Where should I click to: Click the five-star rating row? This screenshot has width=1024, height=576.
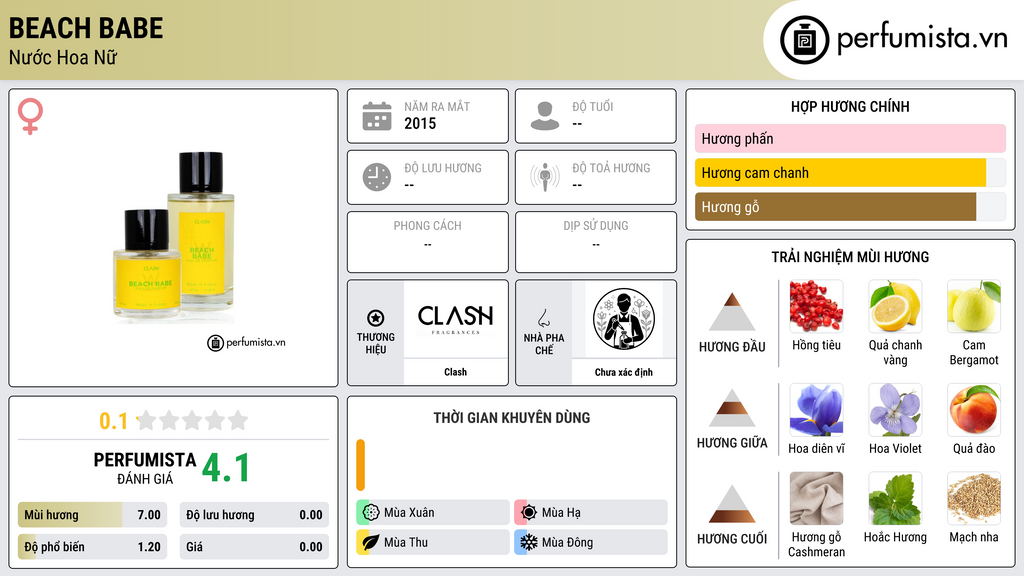[192, 420]
